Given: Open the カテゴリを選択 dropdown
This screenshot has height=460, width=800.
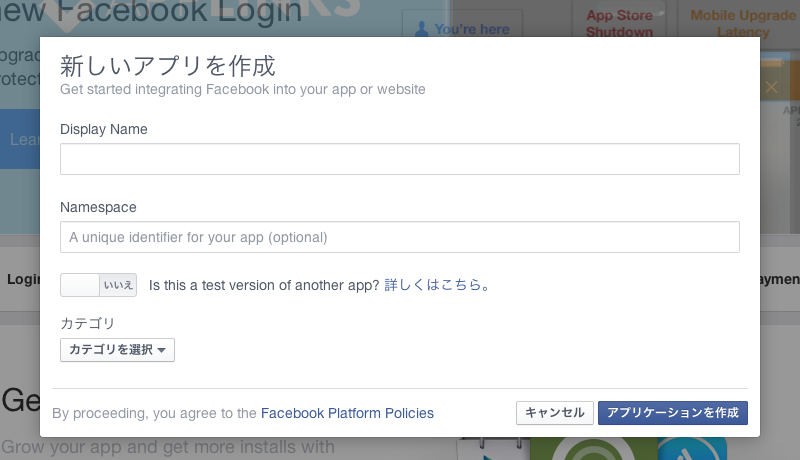Looking at the screenshot, I should click(x=117, y=350).
